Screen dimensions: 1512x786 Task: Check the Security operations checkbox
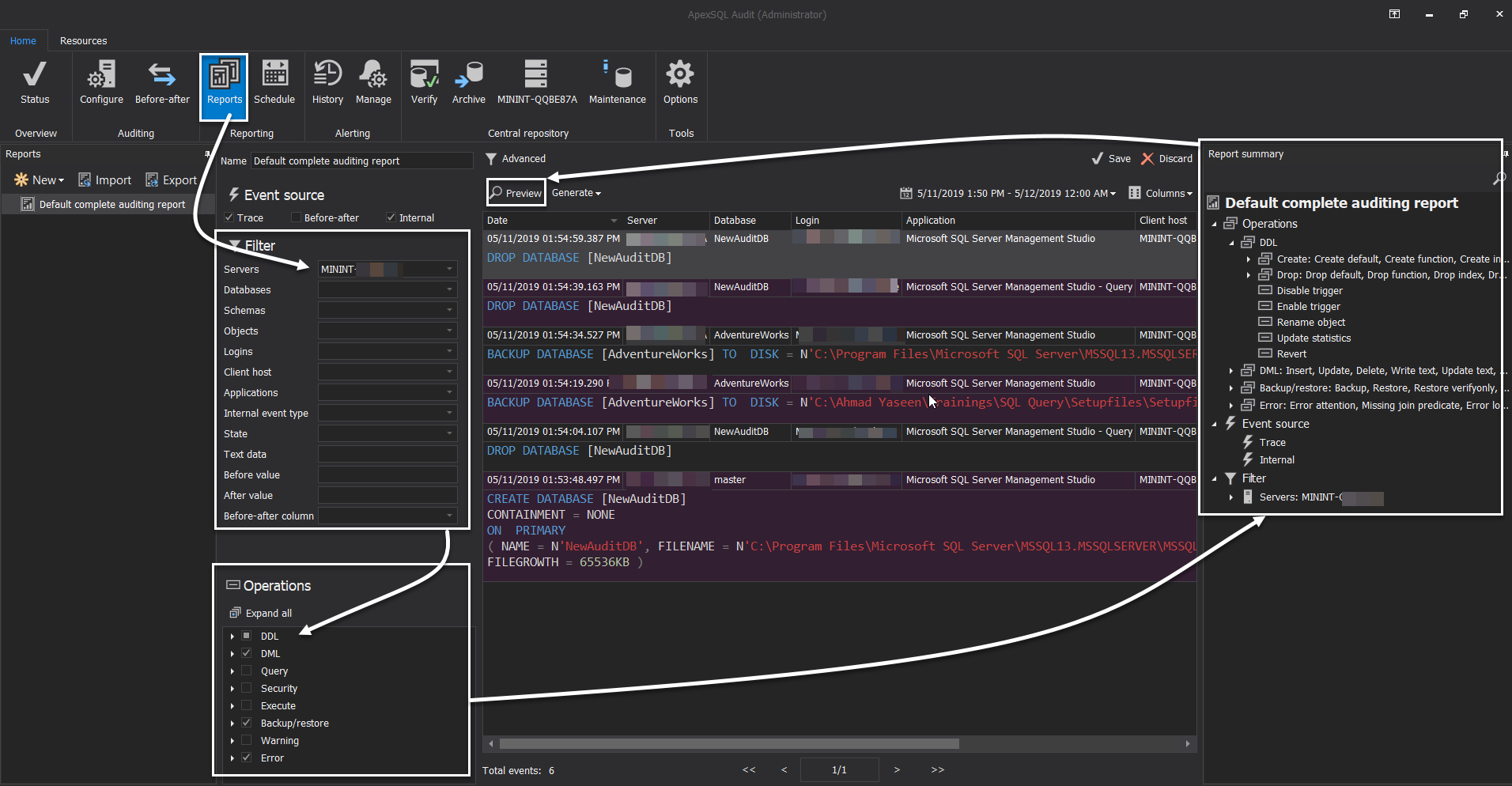pyautogui.click(x=247, y=689)
